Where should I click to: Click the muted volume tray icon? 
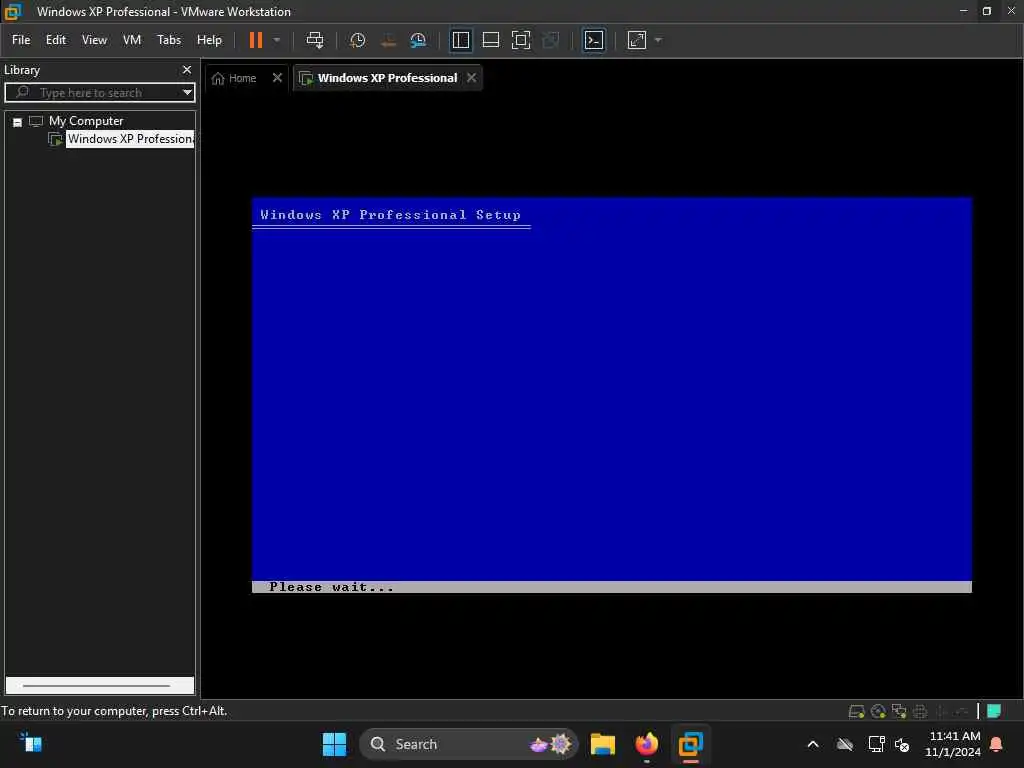(902, 744)
